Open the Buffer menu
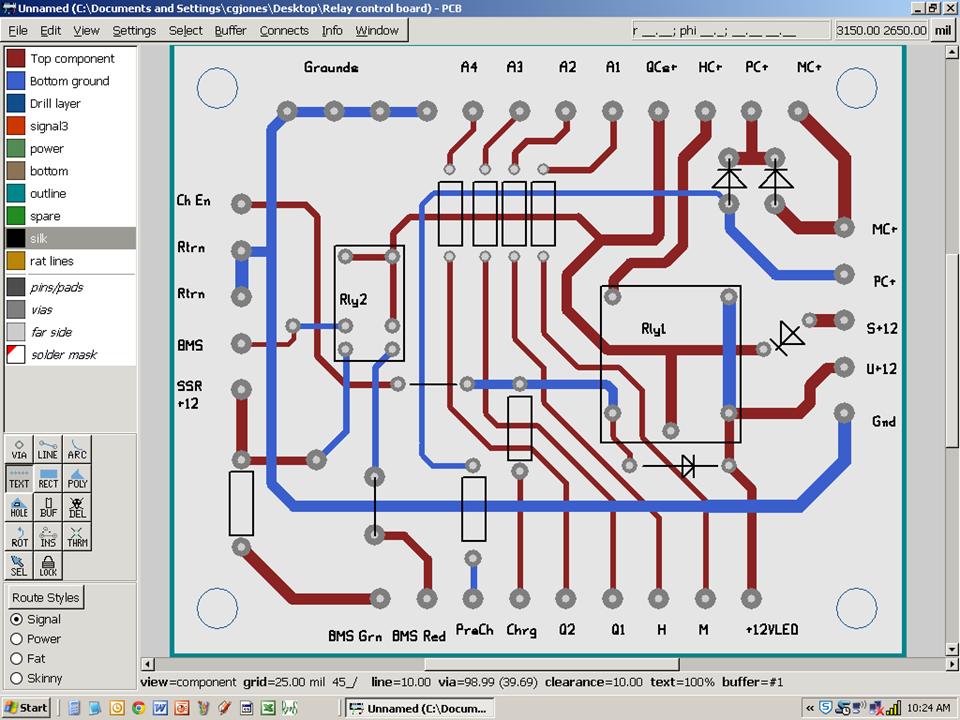 (230, 30)
